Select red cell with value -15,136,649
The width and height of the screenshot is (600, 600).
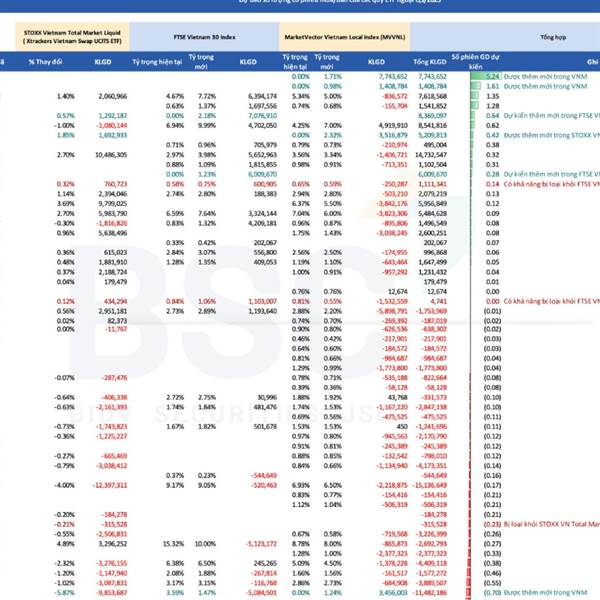coord(429,485)
